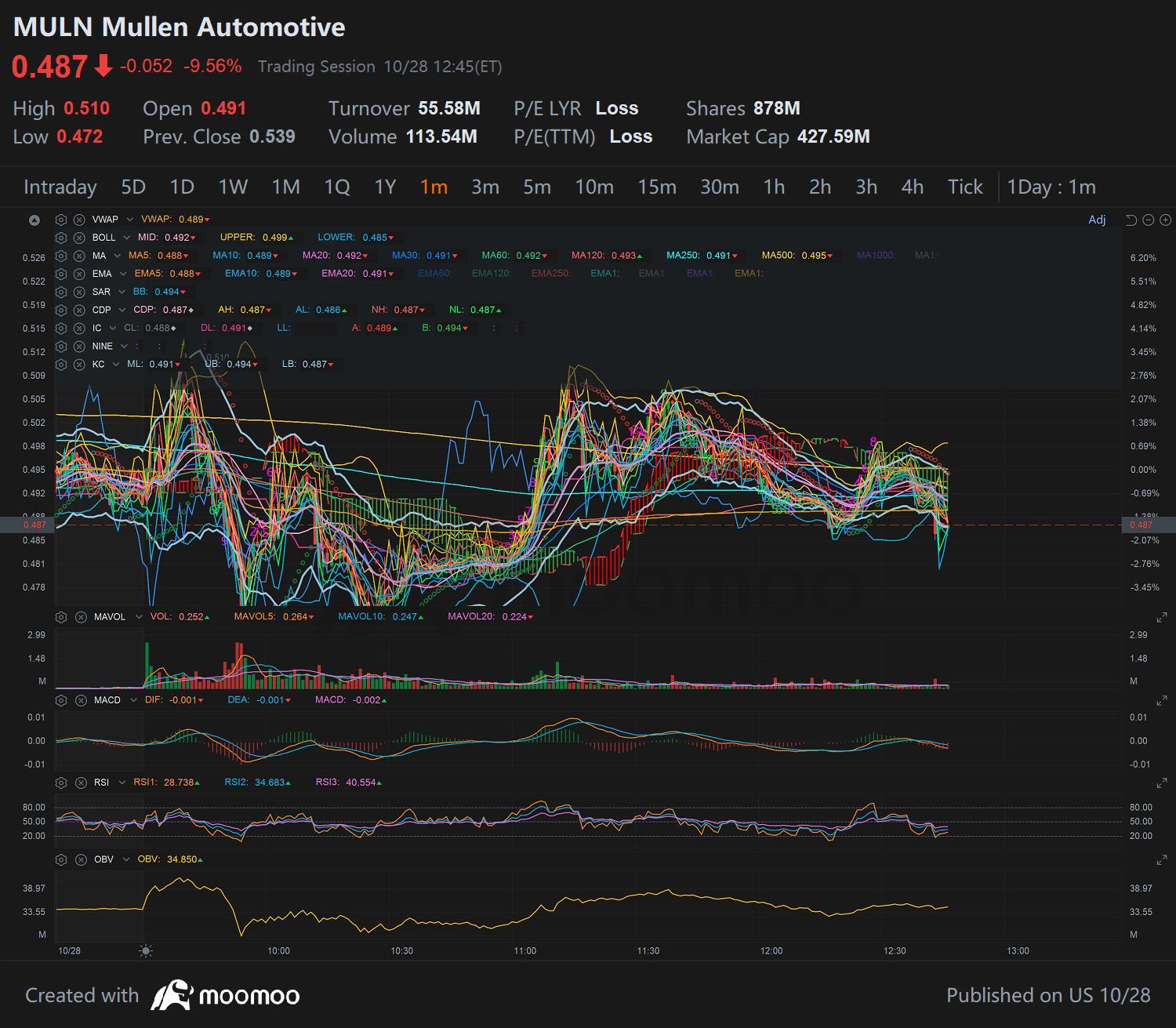Expand the CDP indicator dropdown arrow
Screen dimensions: 1176x1028
pos(123,310)
